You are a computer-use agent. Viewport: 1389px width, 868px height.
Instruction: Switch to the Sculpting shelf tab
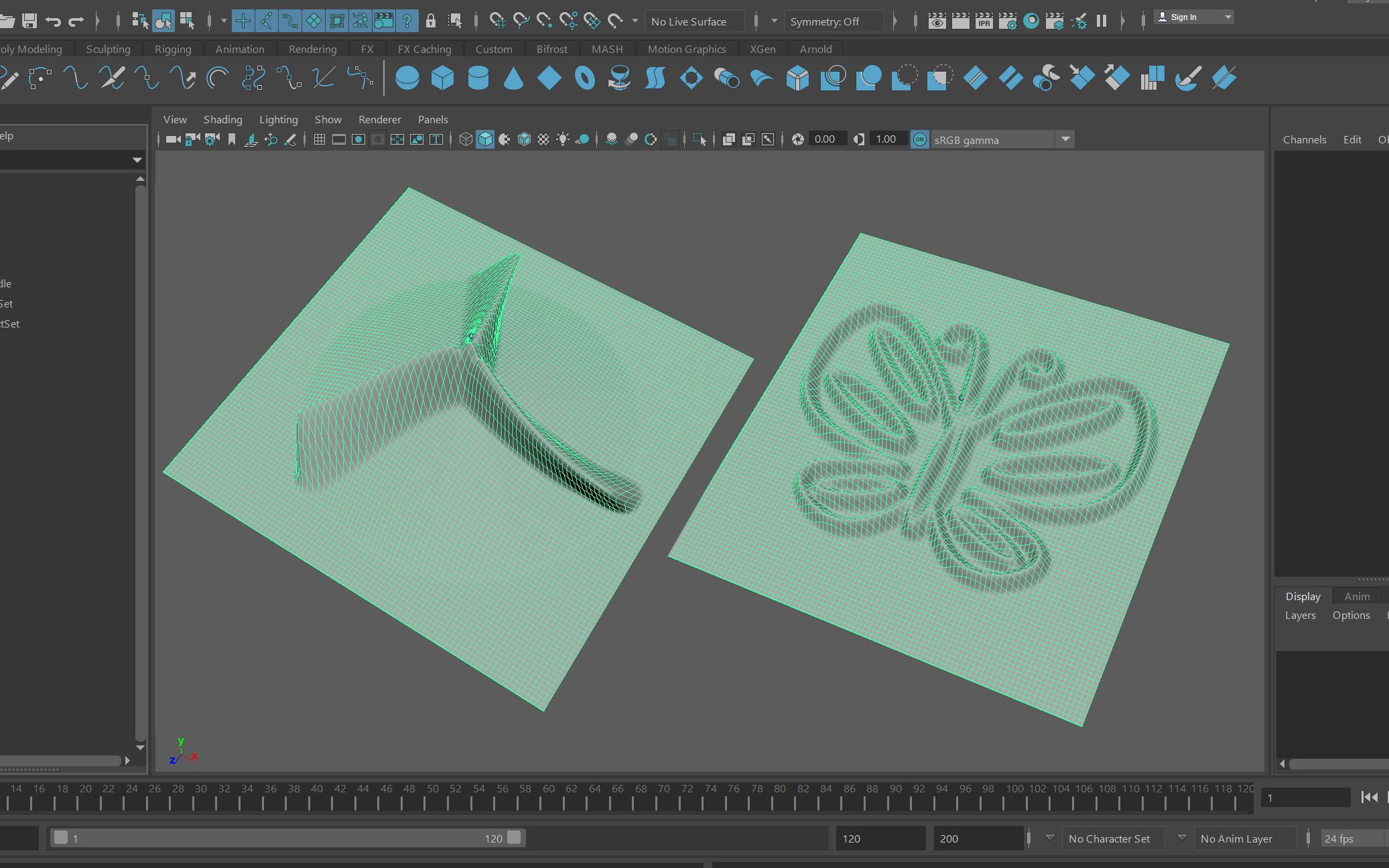click(x=108, y=49)
